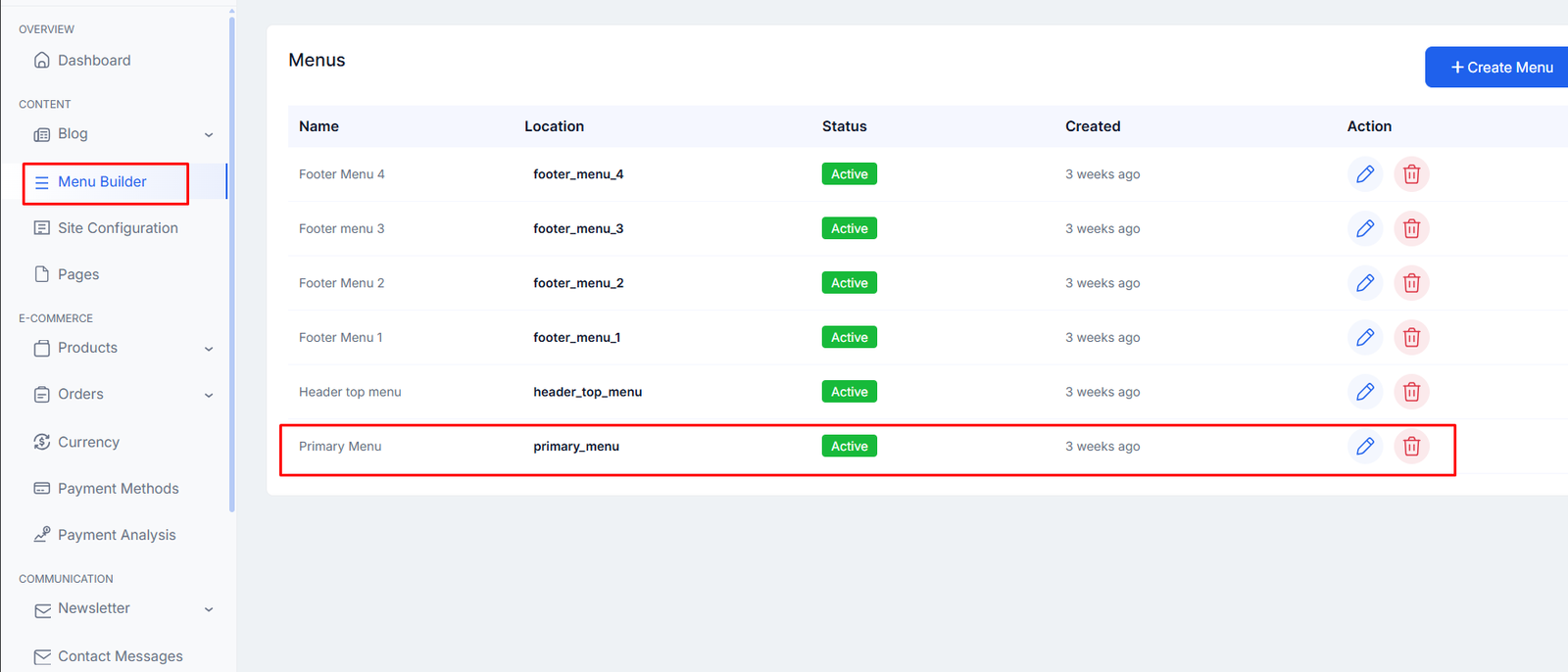
Task: Click the Products box icon
Action: tap(42, 348)
